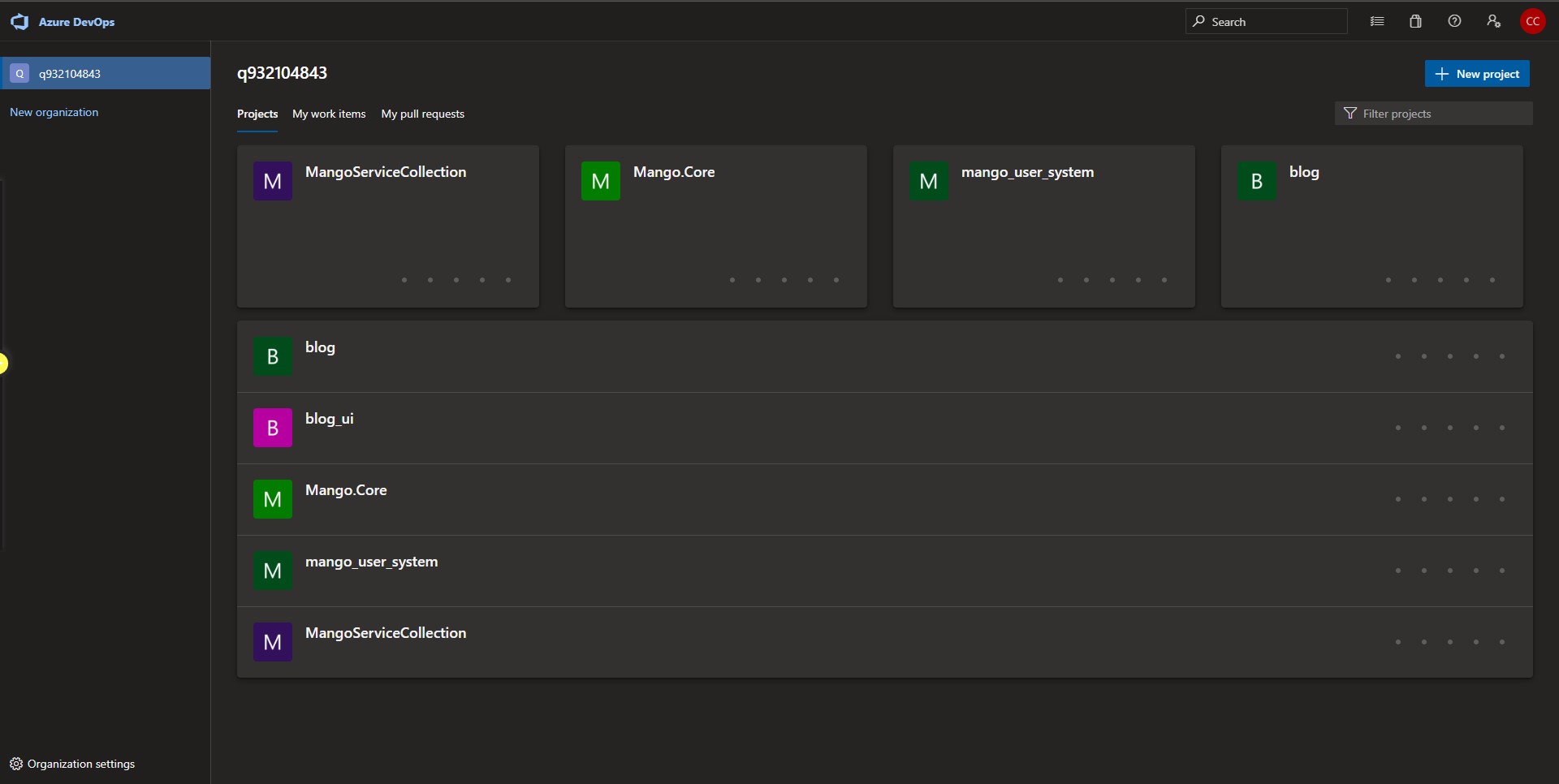The image size is (1559, 784).
Task: Click into the Search field
Action: point(1267,21)
